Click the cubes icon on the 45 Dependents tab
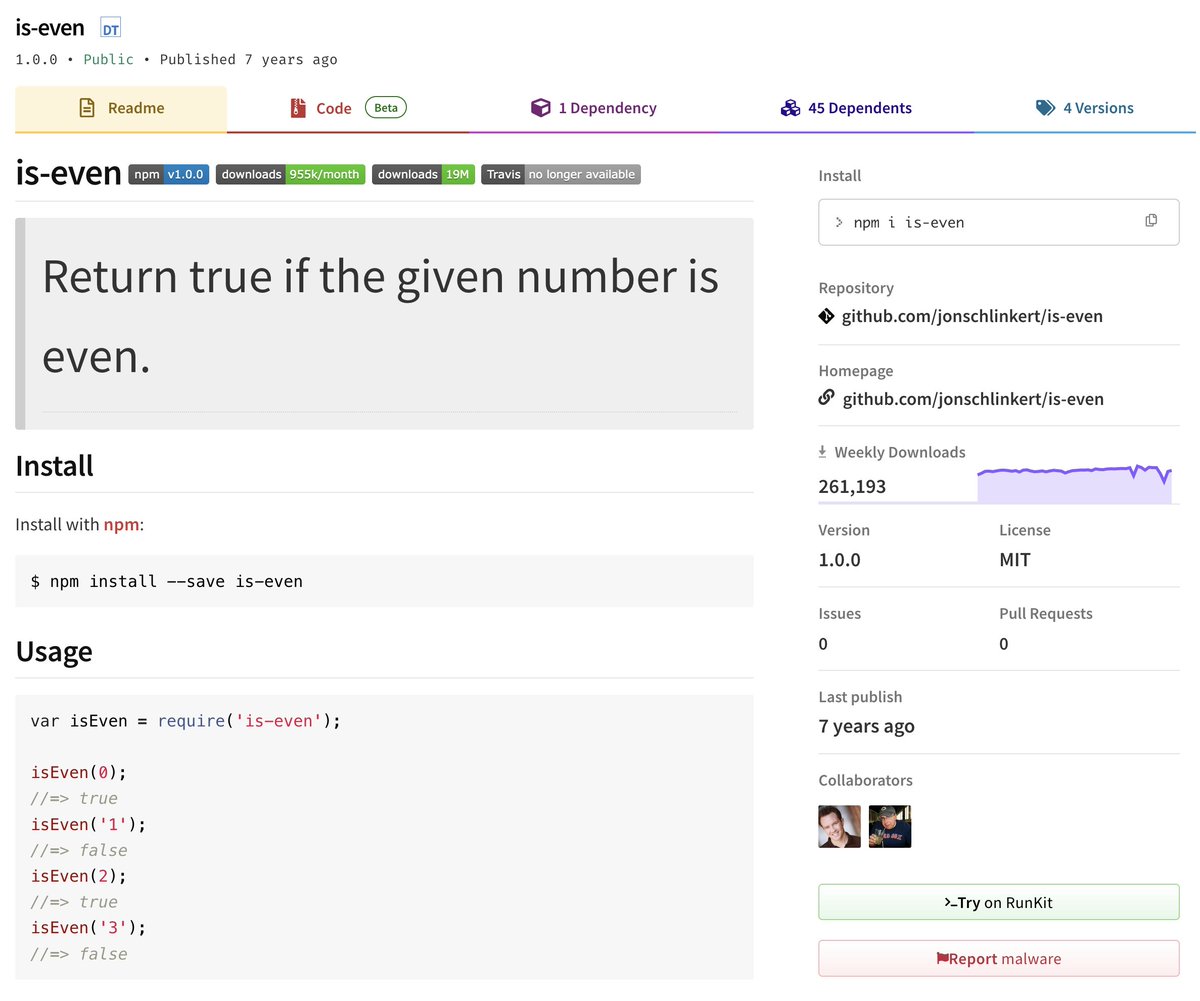1200x1001 pixels. [x=790, y=108]
